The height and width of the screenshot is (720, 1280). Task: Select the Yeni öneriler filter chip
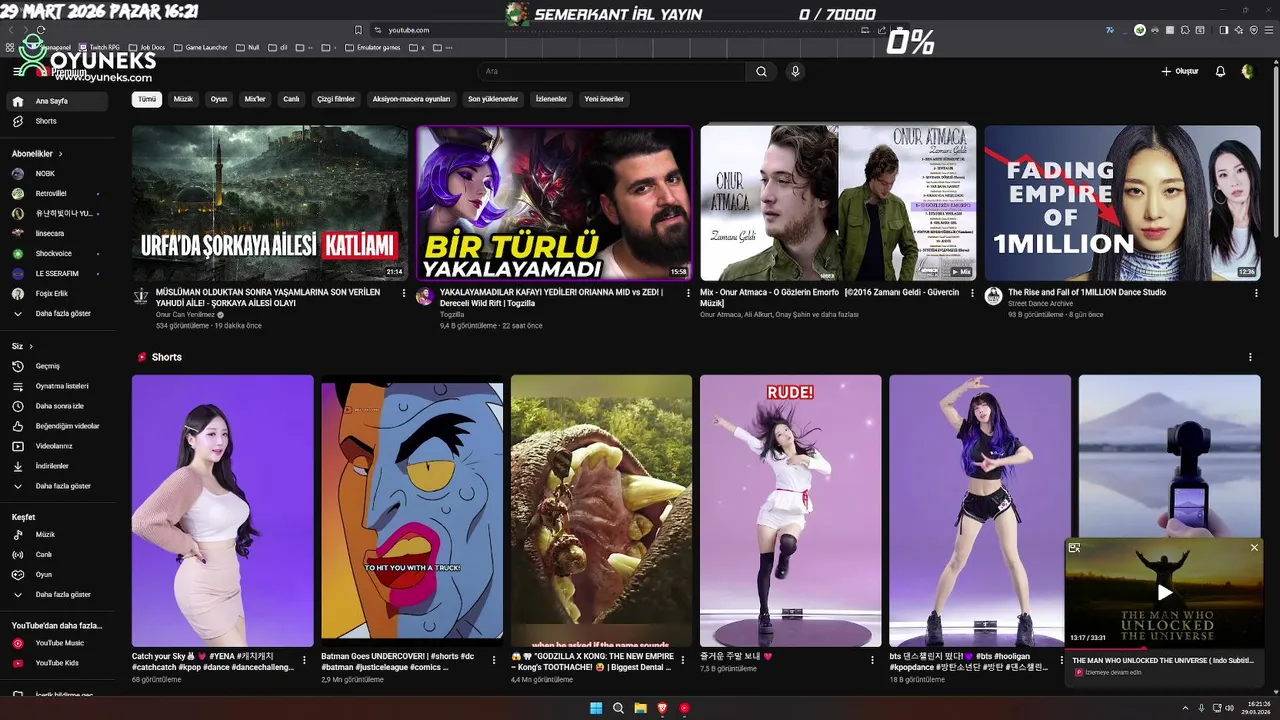pyautogui.click(x=604, y=99)
